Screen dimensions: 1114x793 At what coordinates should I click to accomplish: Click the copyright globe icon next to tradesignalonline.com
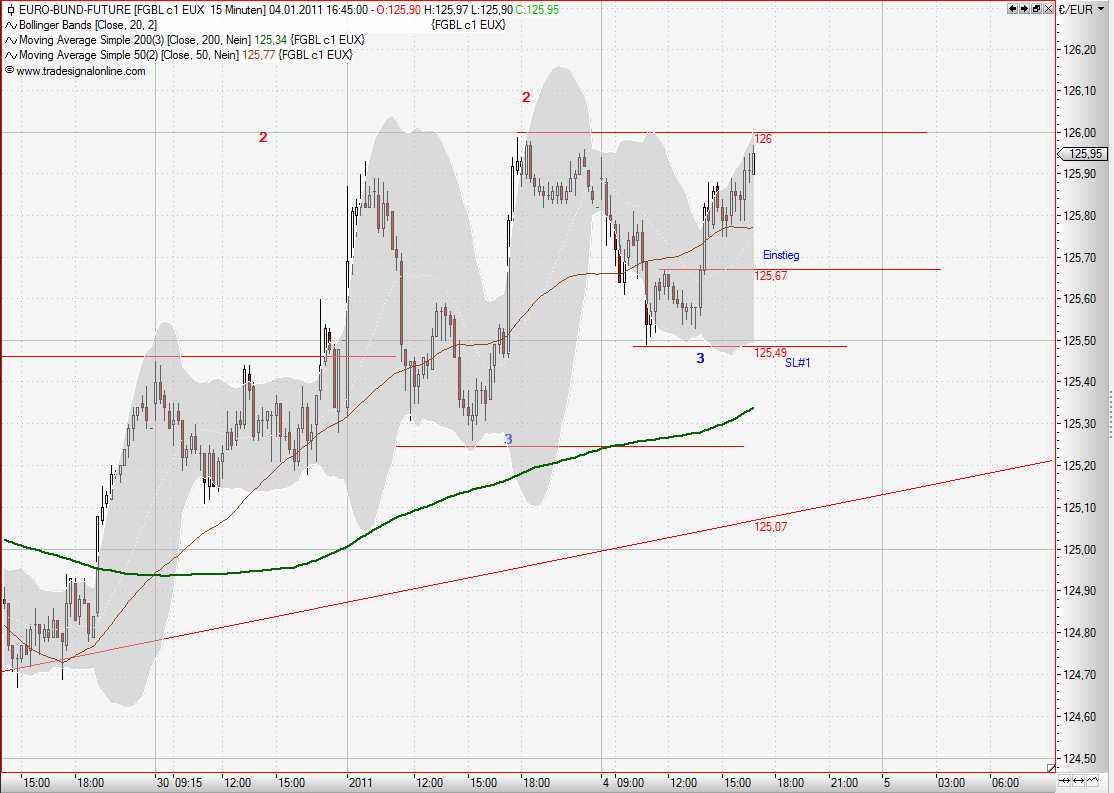coord(9,70)
